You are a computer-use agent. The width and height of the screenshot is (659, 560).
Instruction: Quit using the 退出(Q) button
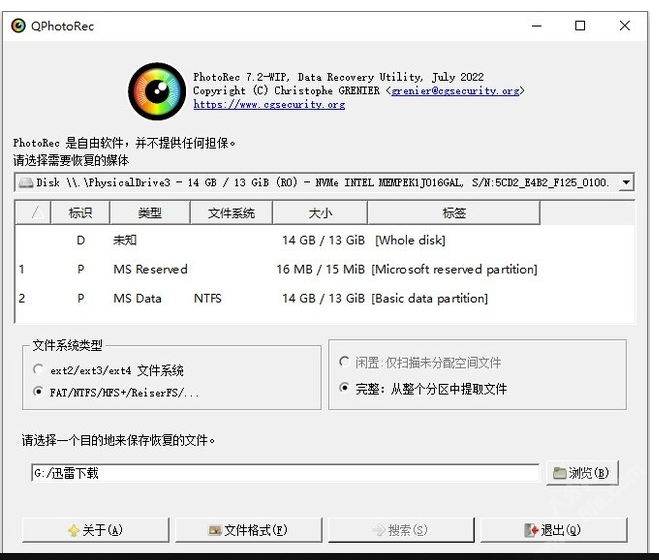pos(554,530)
